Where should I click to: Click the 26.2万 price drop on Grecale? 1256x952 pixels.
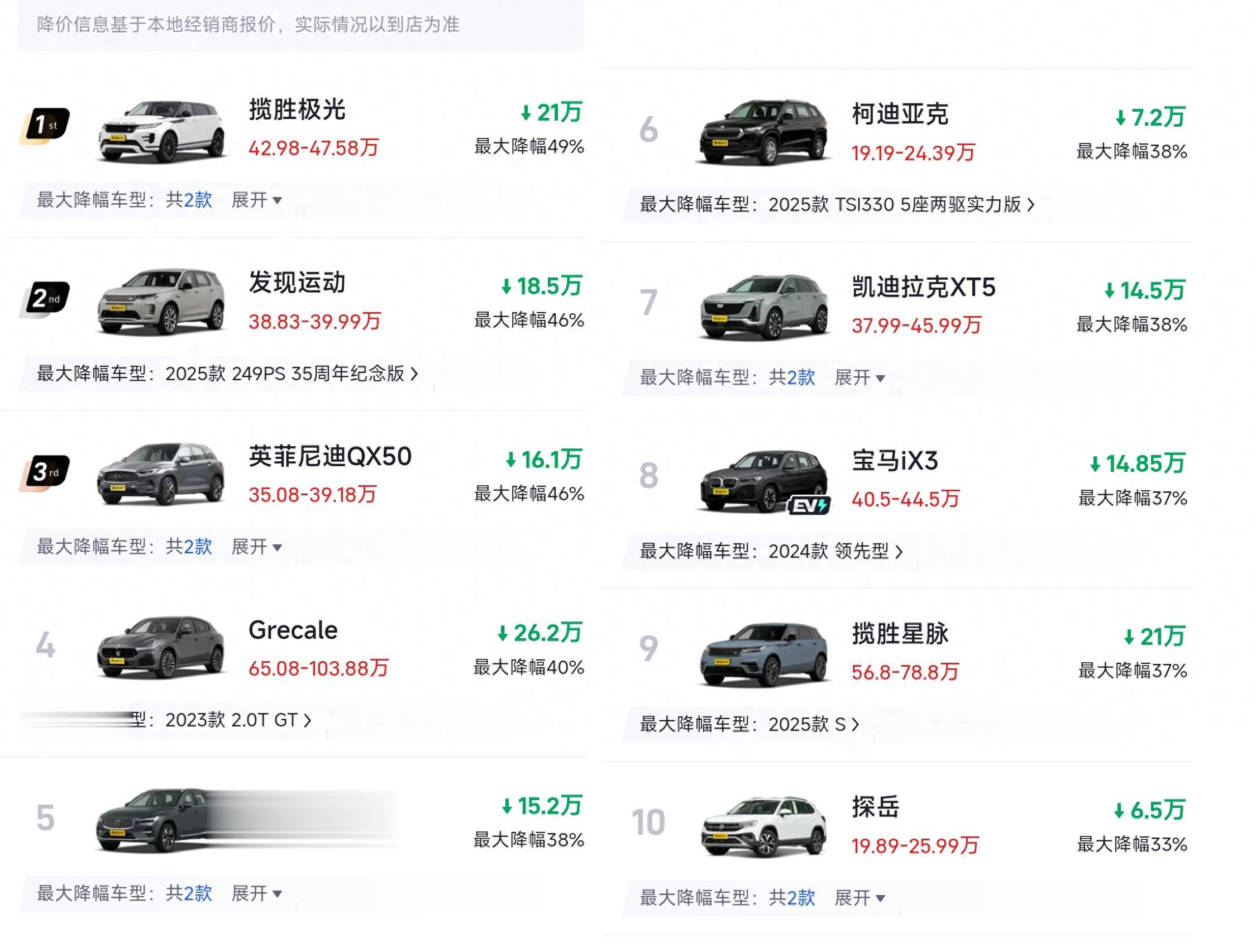click(x=541, y=633)
